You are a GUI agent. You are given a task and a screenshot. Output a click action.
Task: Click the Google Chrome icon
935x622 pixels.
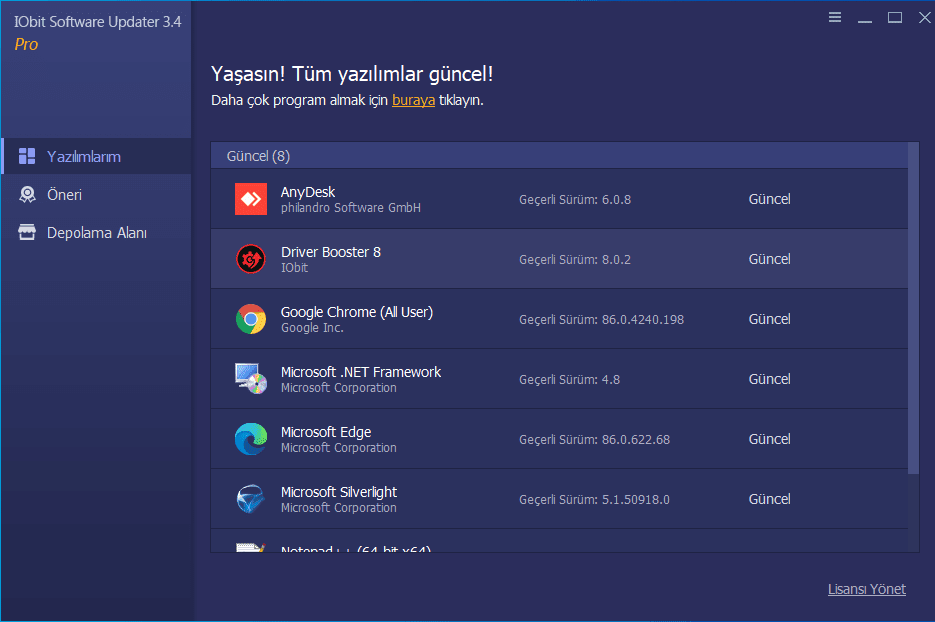pos(250,319)
